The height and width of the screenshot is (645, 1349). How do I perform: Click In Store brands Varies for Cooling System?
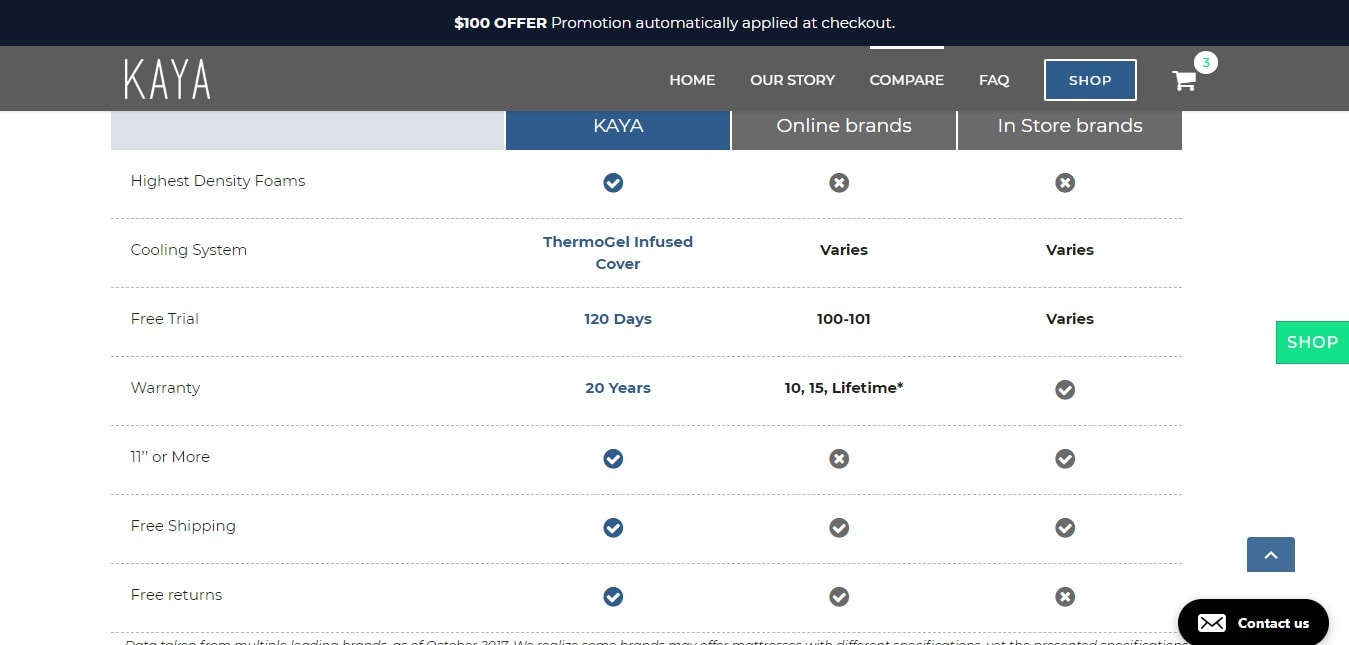tap(1070, 250)
